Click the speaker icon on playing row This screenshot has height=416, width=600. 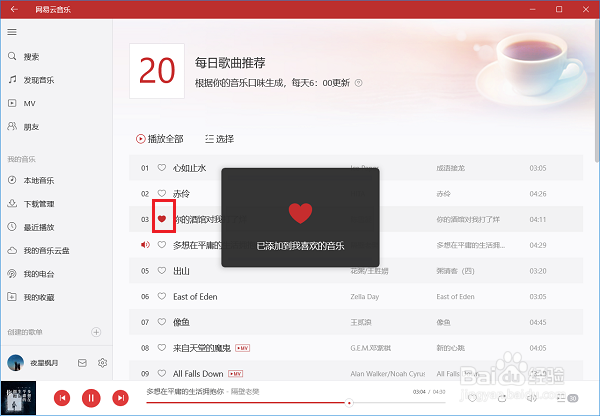145,245
